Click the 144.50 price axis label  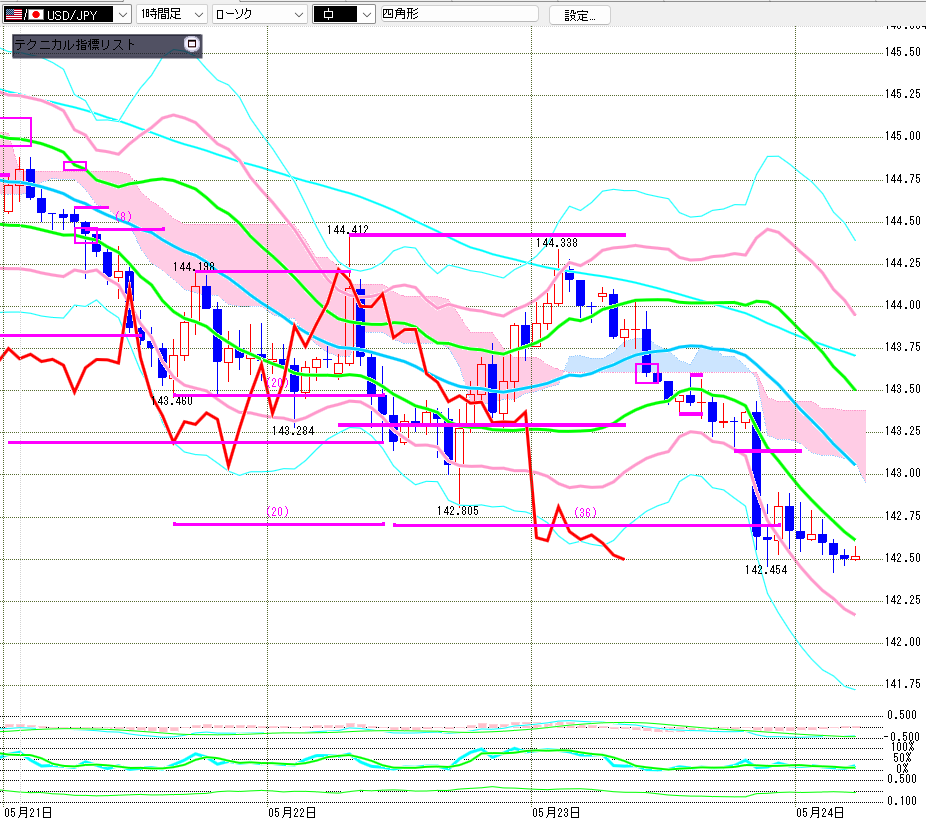point(903,221)
